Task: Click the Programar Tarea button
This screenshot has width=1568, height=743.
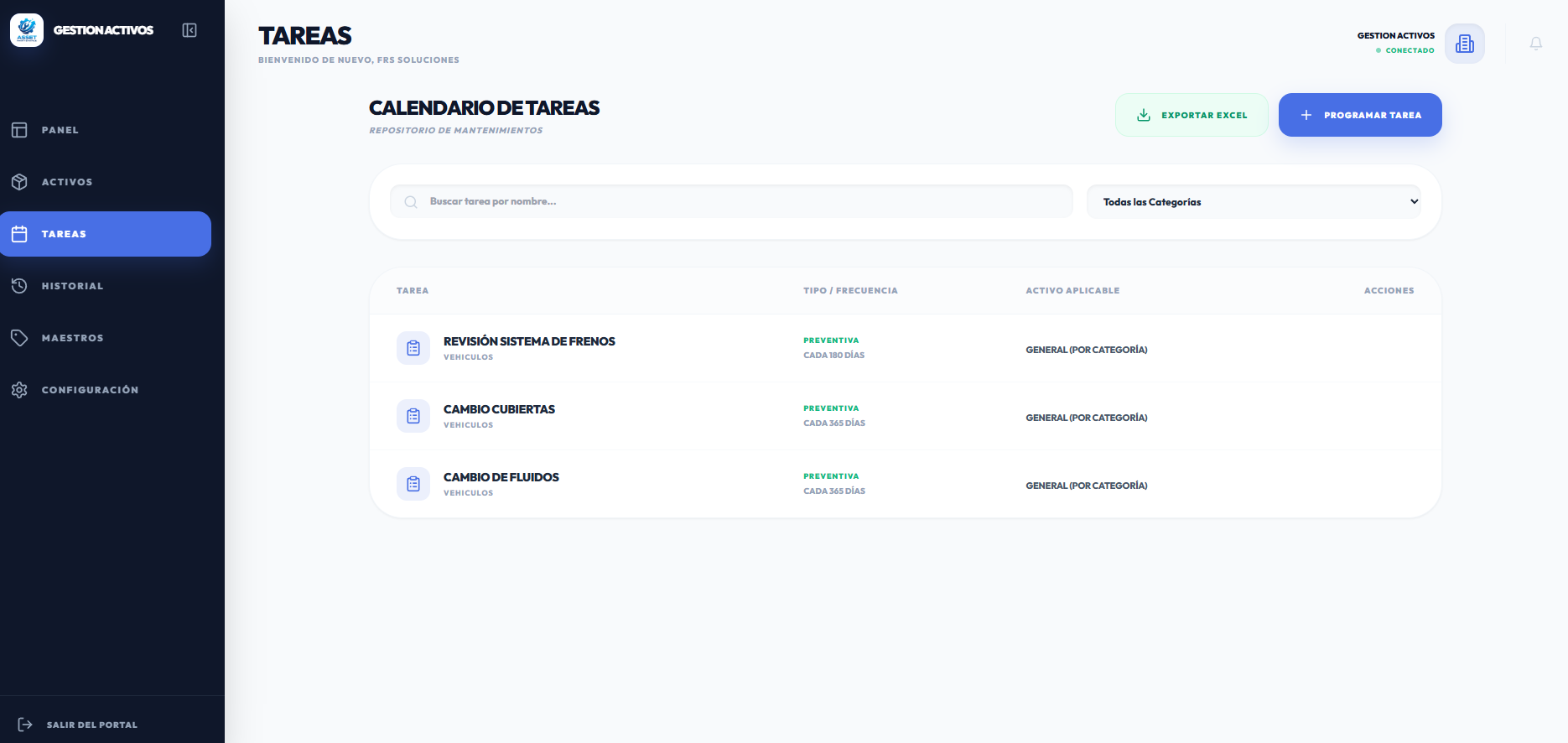Action: [1359, 115]
